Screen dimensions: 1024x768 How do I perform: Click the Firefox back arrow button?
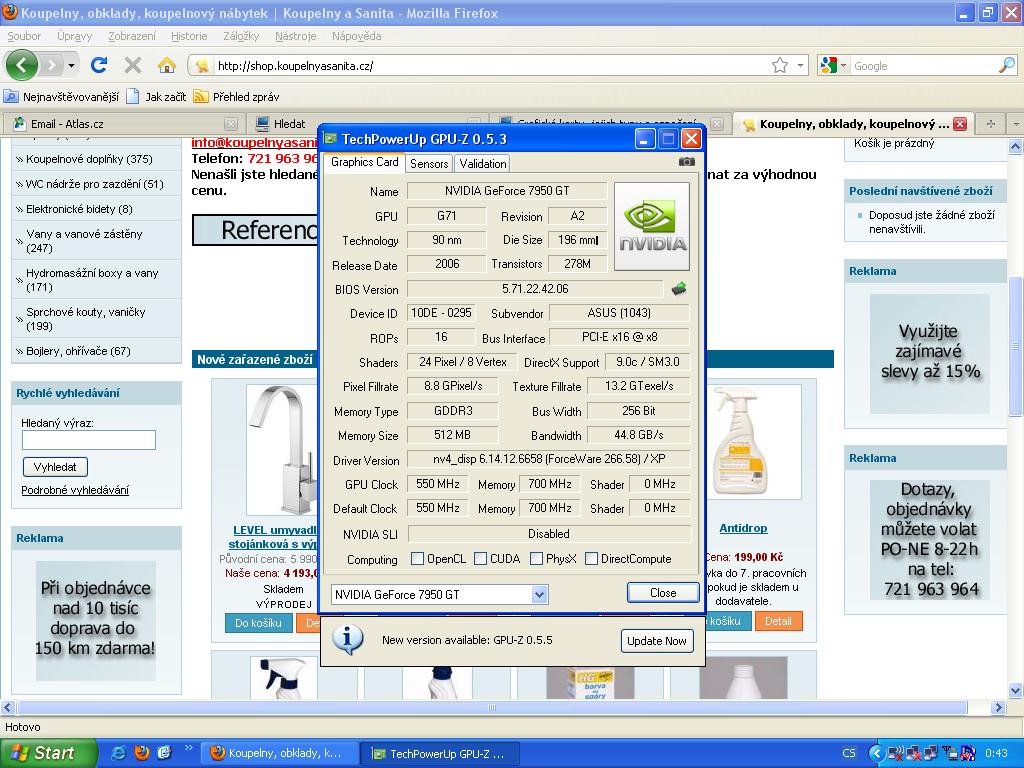21,65
